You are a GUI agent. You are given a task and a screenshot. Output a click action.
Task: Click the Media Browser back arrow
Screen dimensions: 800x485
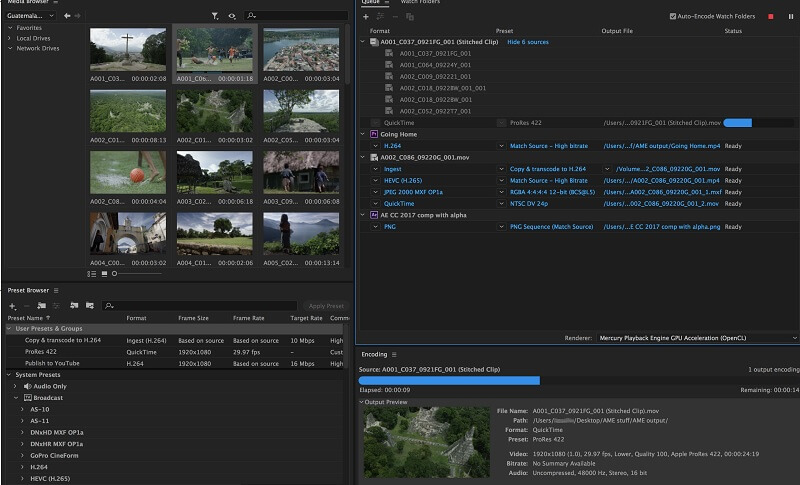(67, 16)
